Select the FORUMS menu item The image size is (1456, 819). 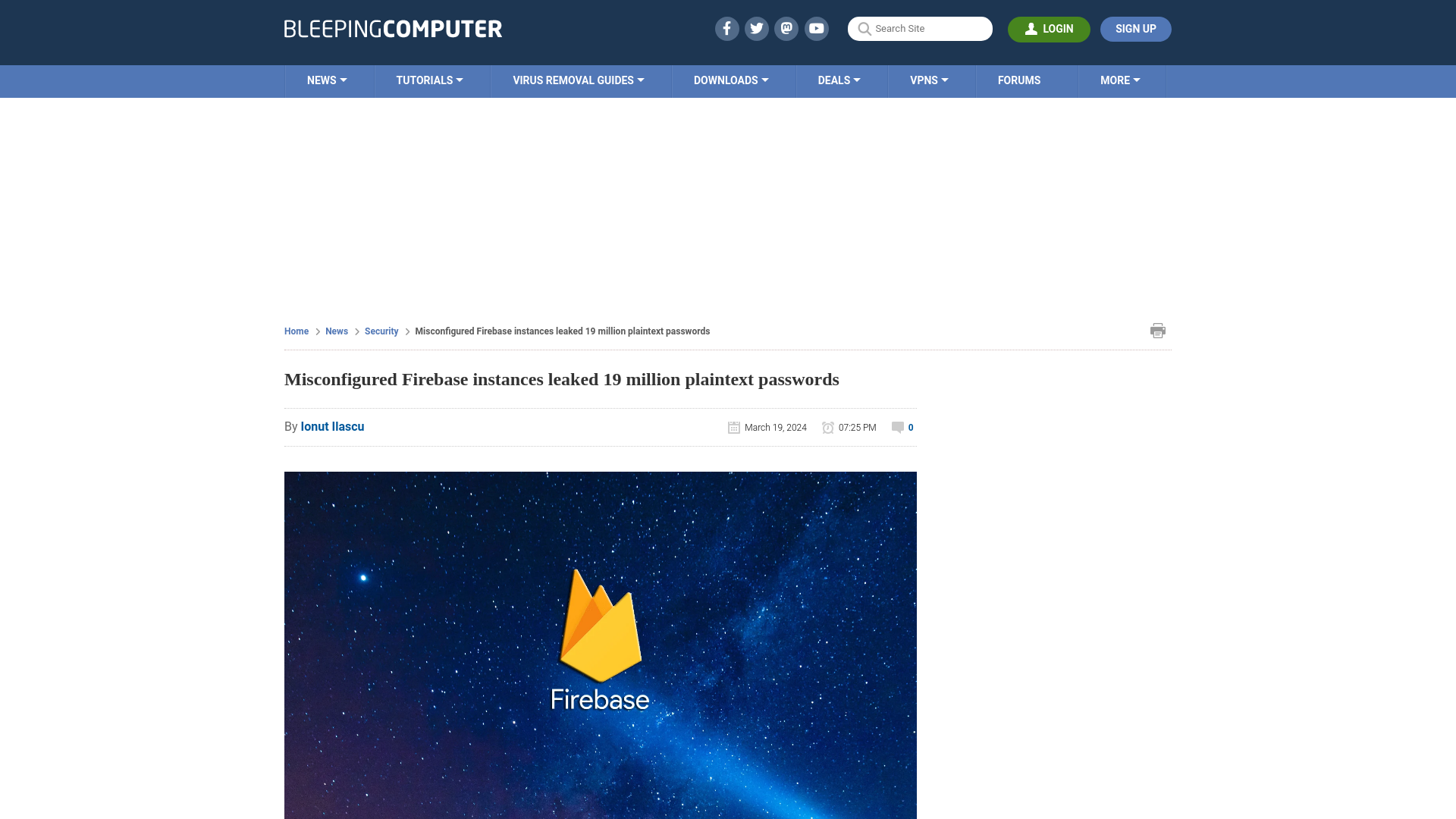(x=1018, y=80)
